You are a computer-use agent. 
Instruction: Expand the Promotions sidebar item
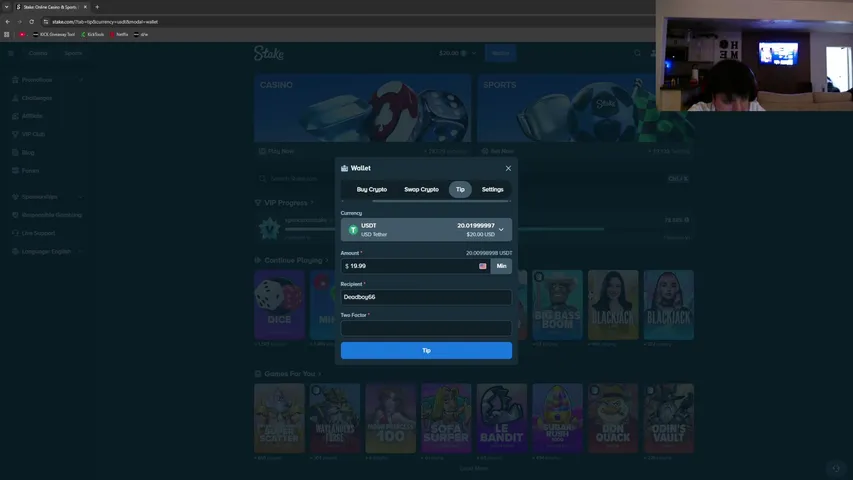click(x=47, y=80)
